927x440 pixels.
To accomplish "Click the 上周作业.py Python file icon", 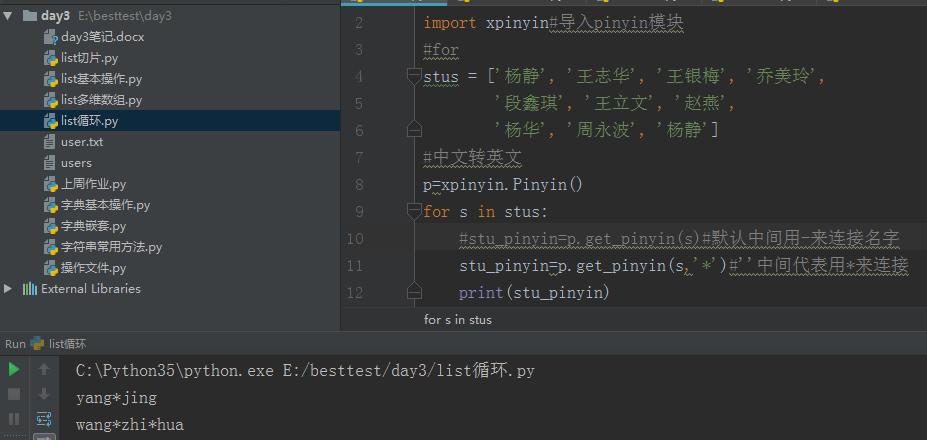I will coord(51,184).
